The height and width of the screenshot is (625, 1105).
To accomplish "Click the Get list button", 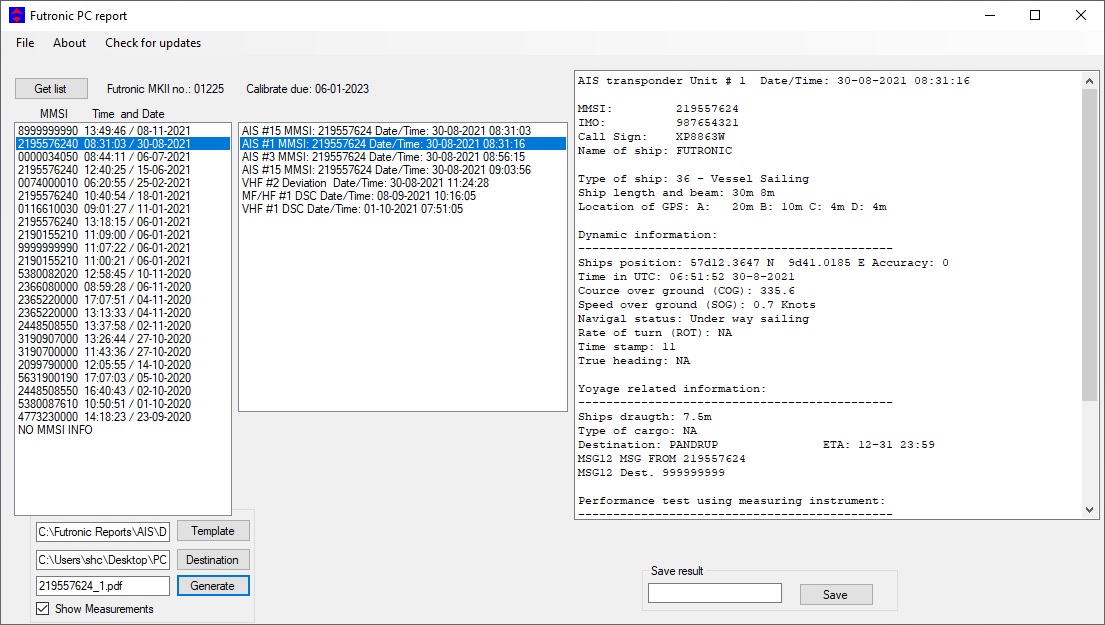I will pos(51,89).
